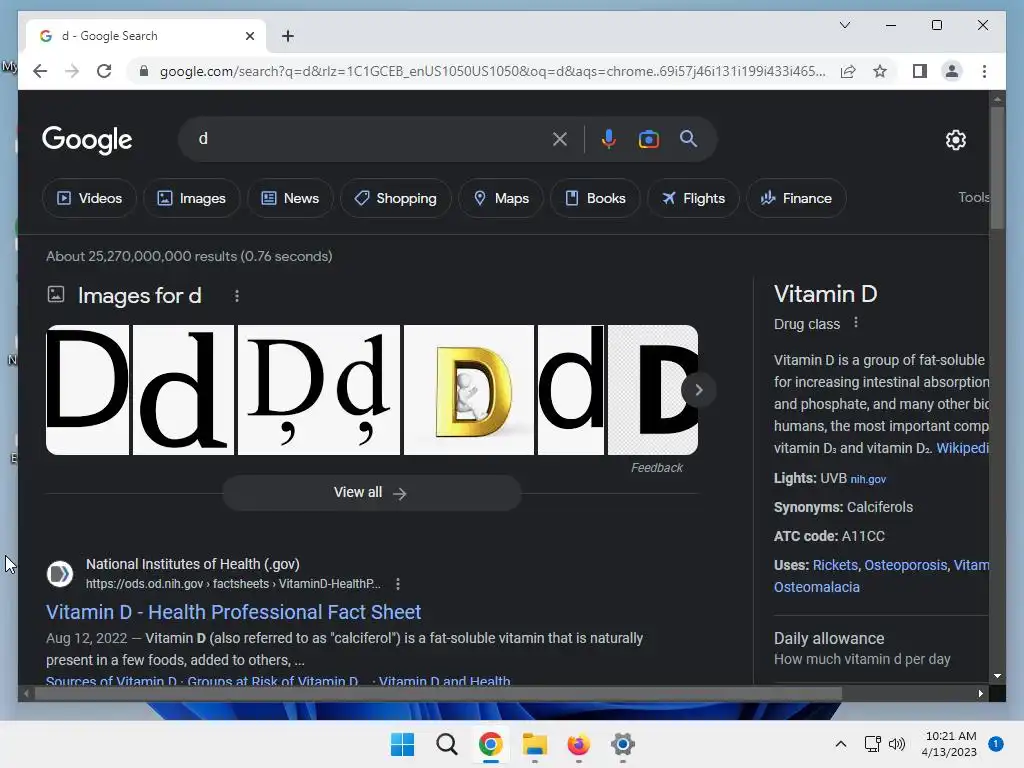The width and height of the screenshot is (1024, 768).
Task: Switch to Shopping filter
Action: (x=396, y=198)
